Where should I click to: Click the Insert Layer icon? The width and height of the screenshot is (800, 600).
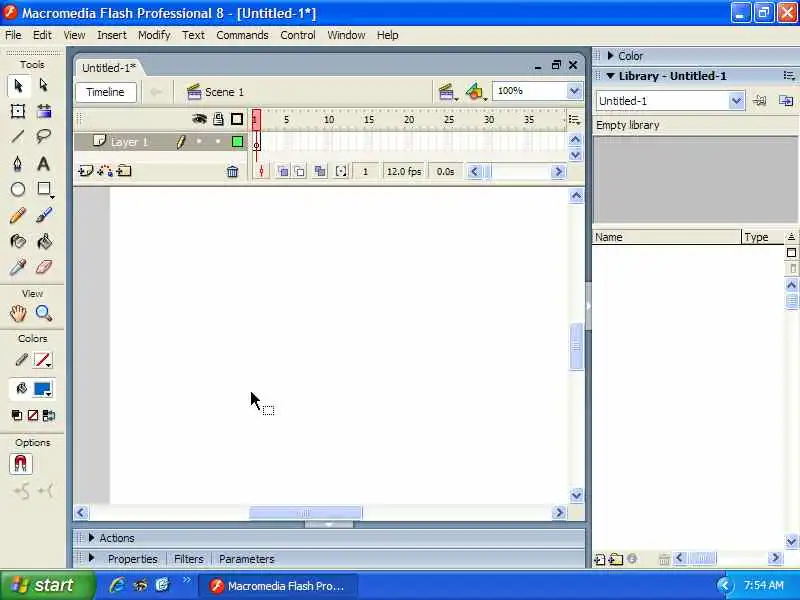point(85,171)
